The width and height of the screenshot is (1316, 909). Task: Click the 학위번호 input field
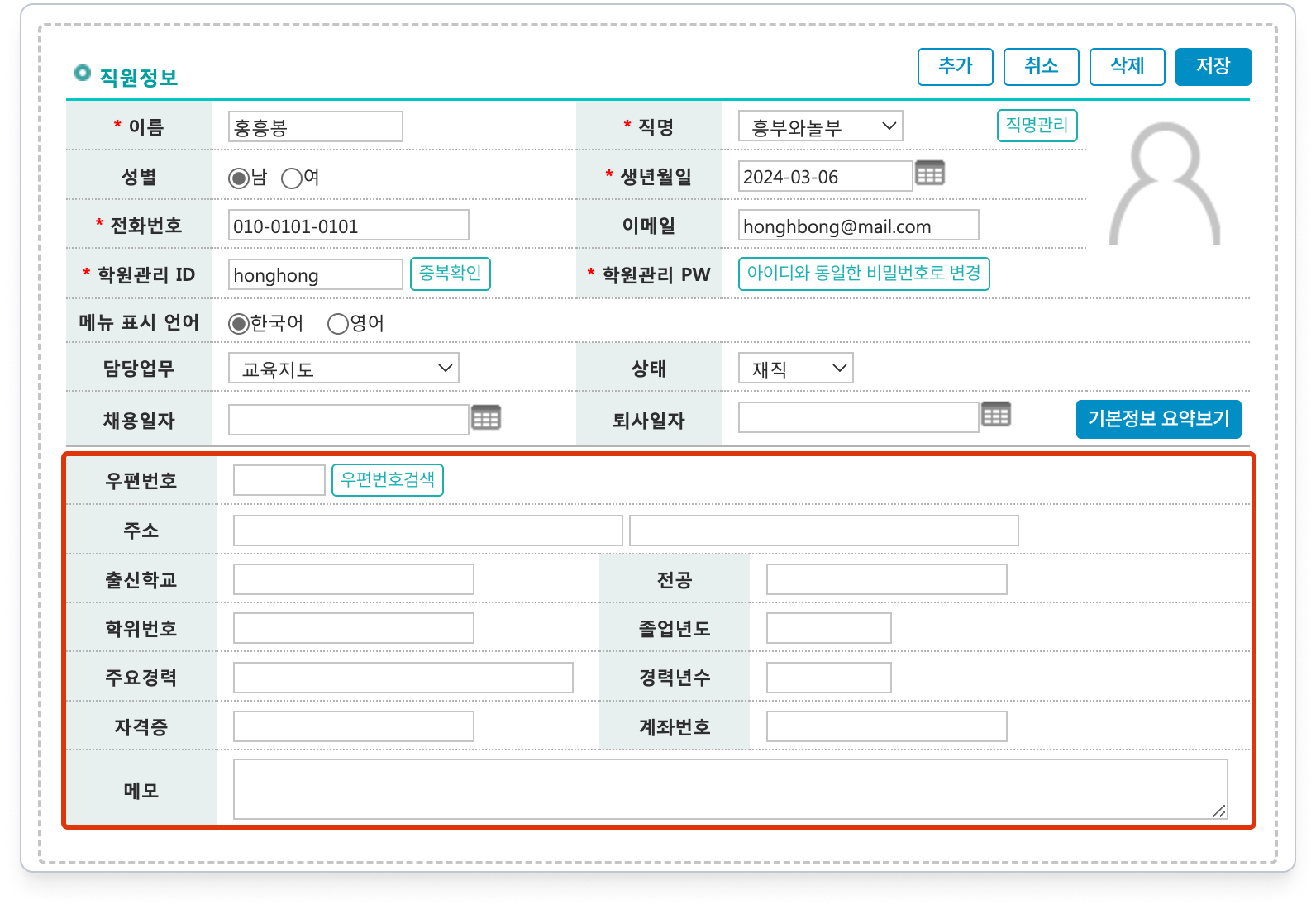[354, 628]
